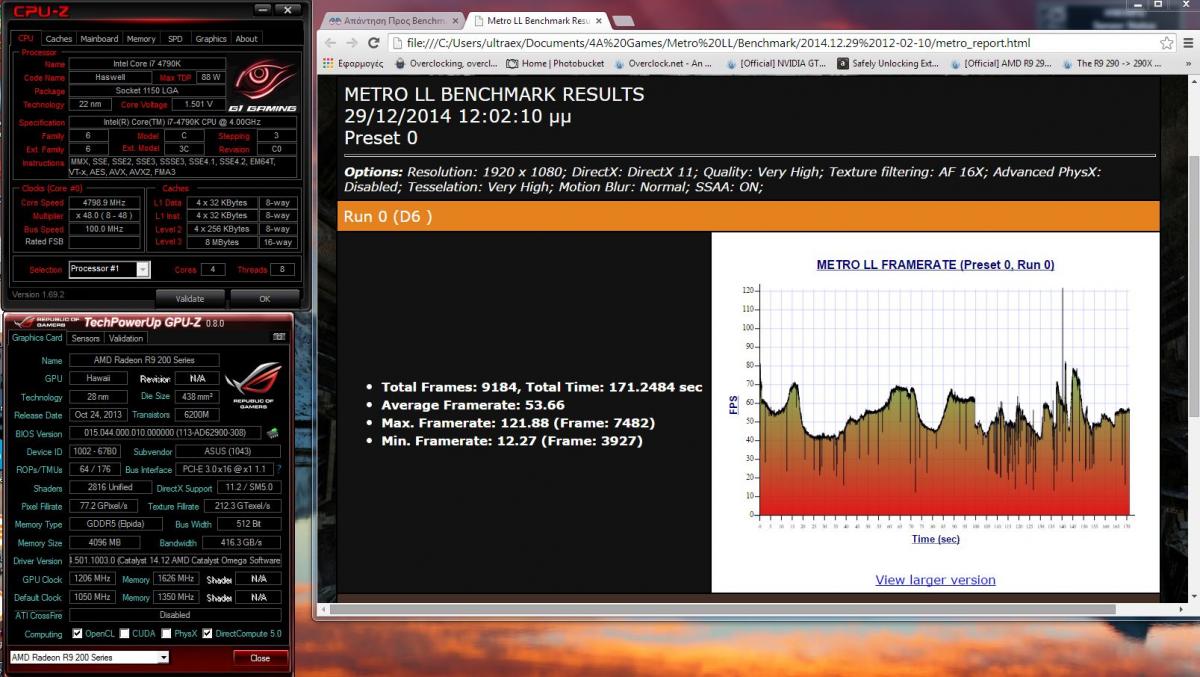
Task: Click the orange Run 0 (D6) header
Action: click(748, 217)
